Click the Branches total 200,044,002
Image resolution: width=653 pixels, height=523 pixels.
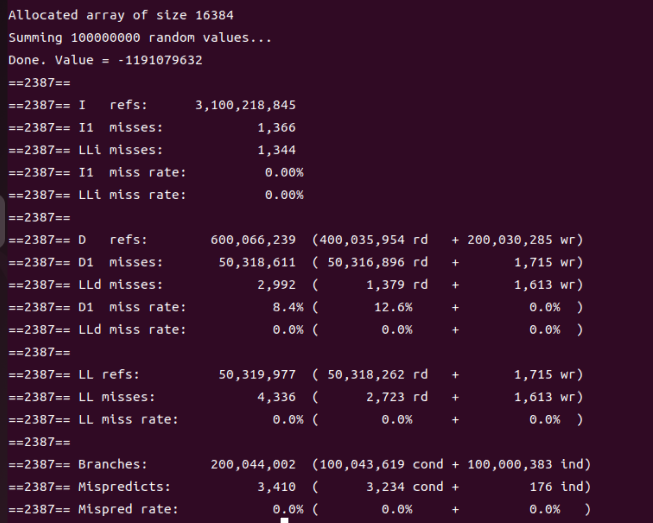click(x=253, y=465)
